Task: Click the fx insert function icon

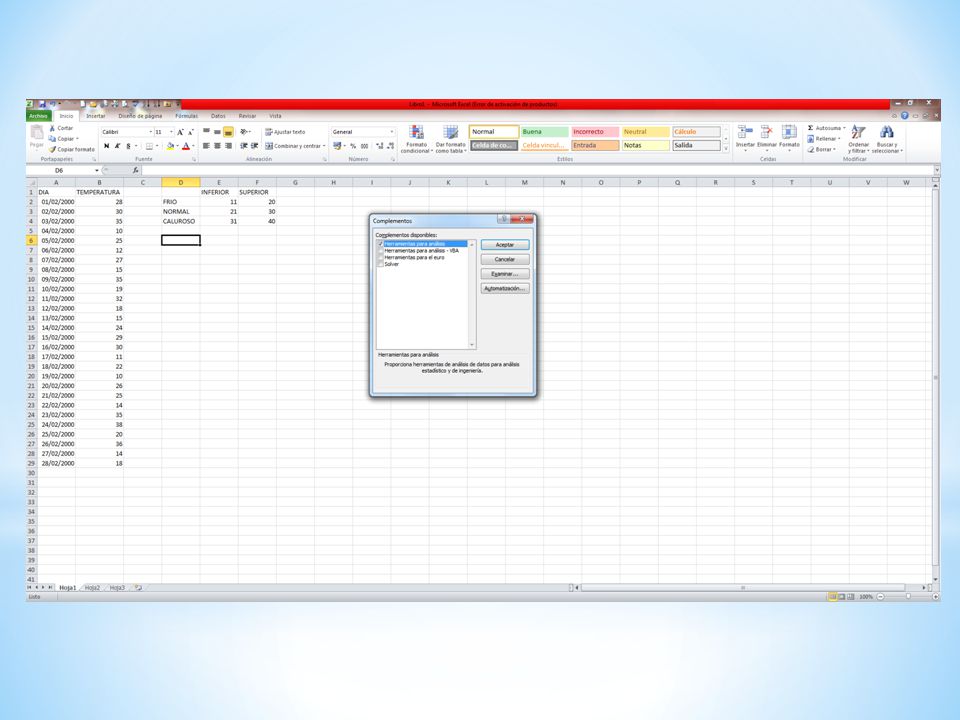Action: pos(135,170)
